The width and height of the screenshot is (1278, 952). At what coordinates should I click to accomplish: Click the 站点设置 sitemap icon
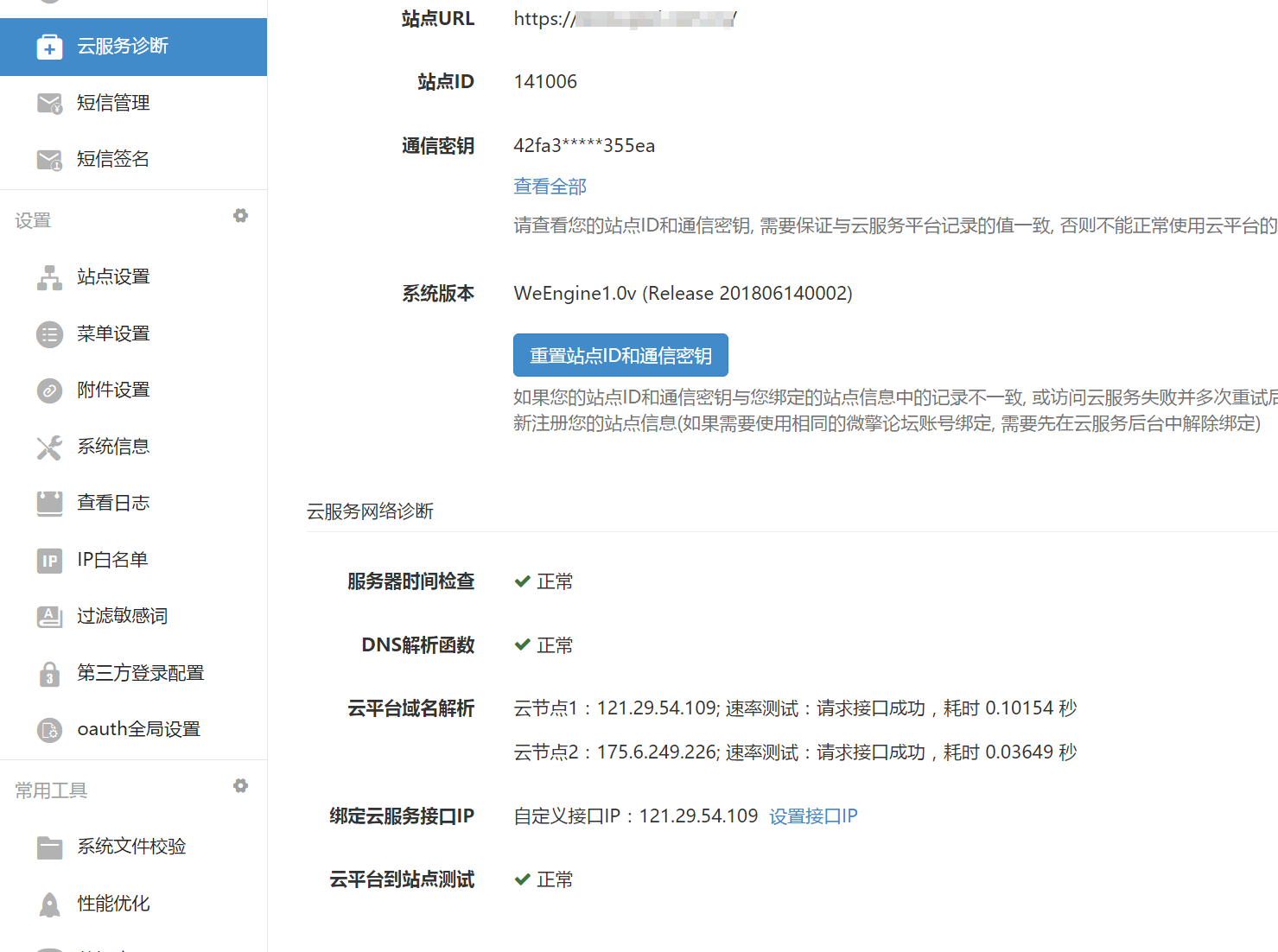tap(49, 277)
